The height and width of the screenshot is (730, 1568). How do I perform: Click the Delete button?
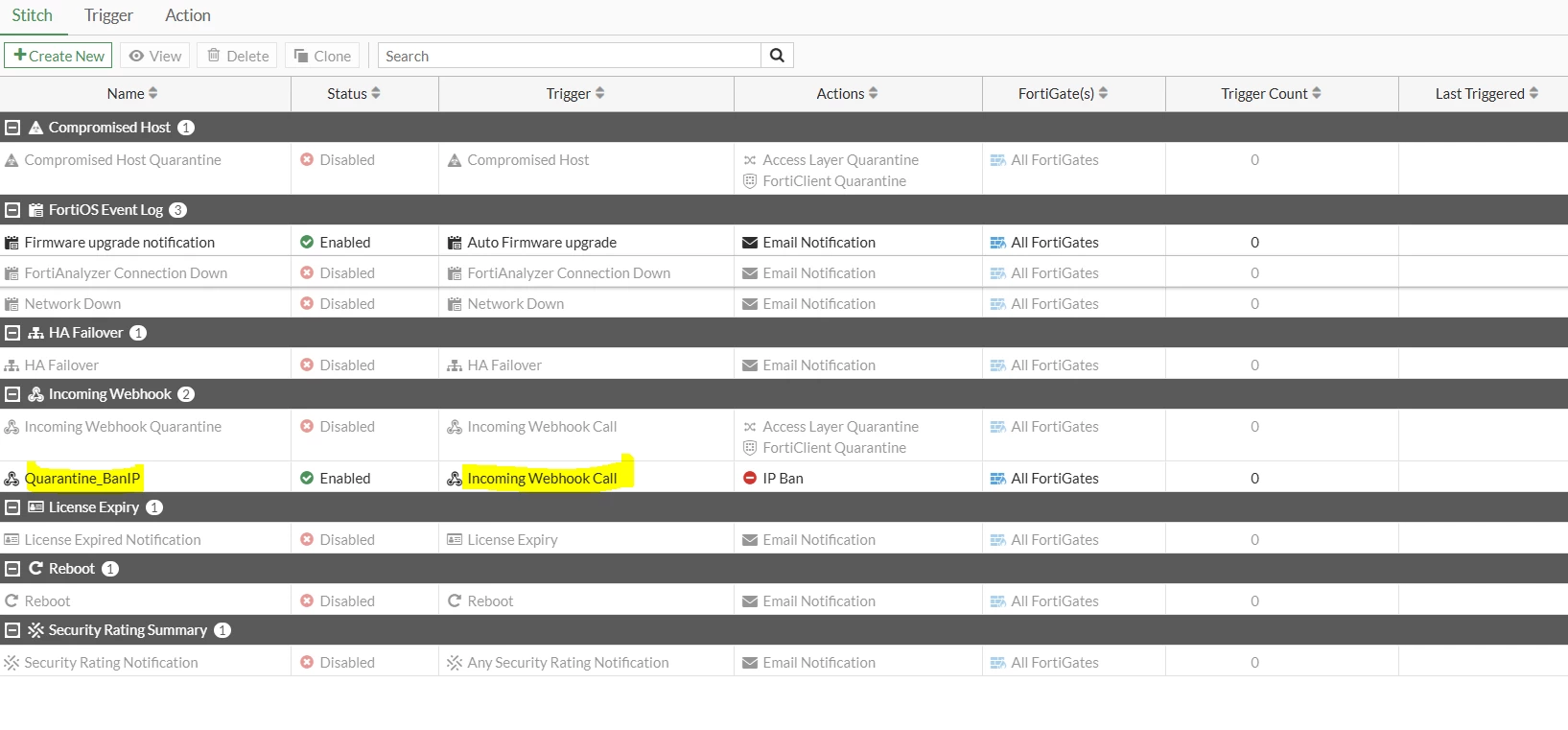[x=237, y=56]
